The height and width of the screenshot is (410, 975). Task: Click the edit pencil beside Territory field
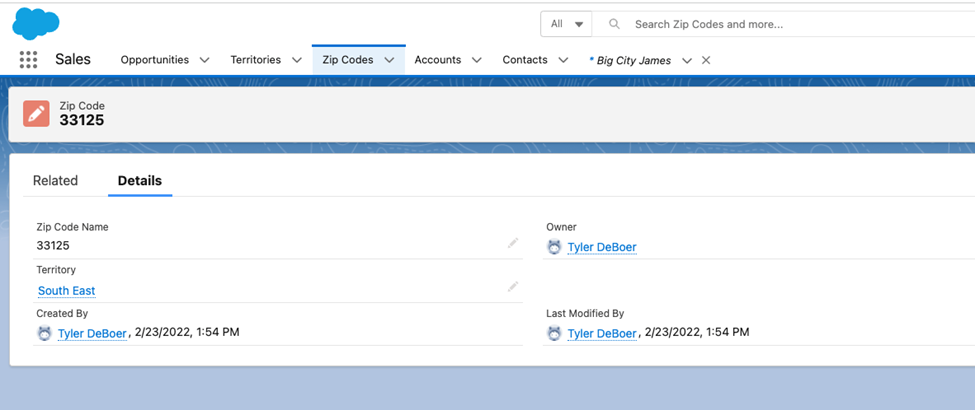tap(513, 287)
